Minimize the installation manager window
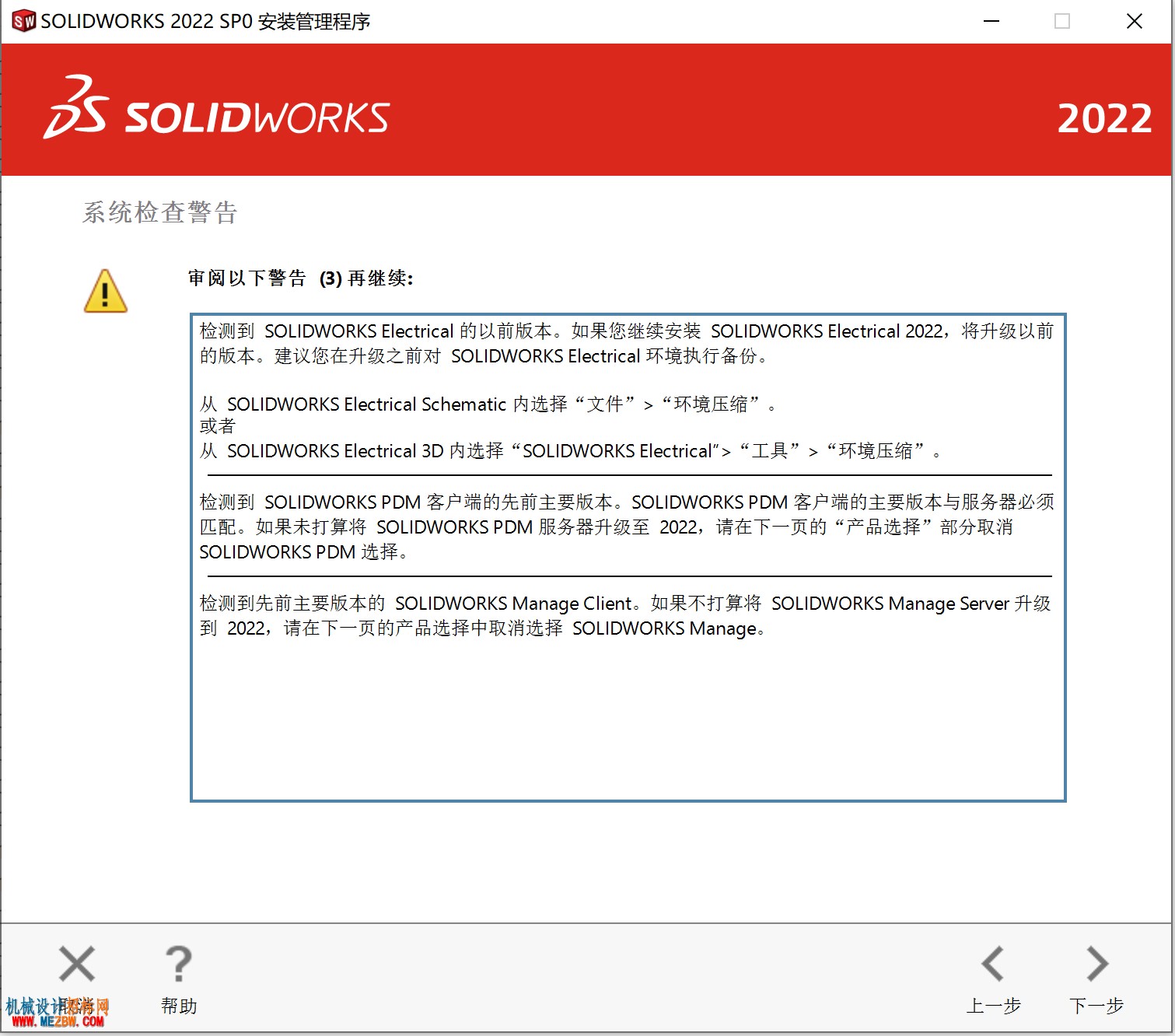 pyautogui.click(x=991, y=21)
